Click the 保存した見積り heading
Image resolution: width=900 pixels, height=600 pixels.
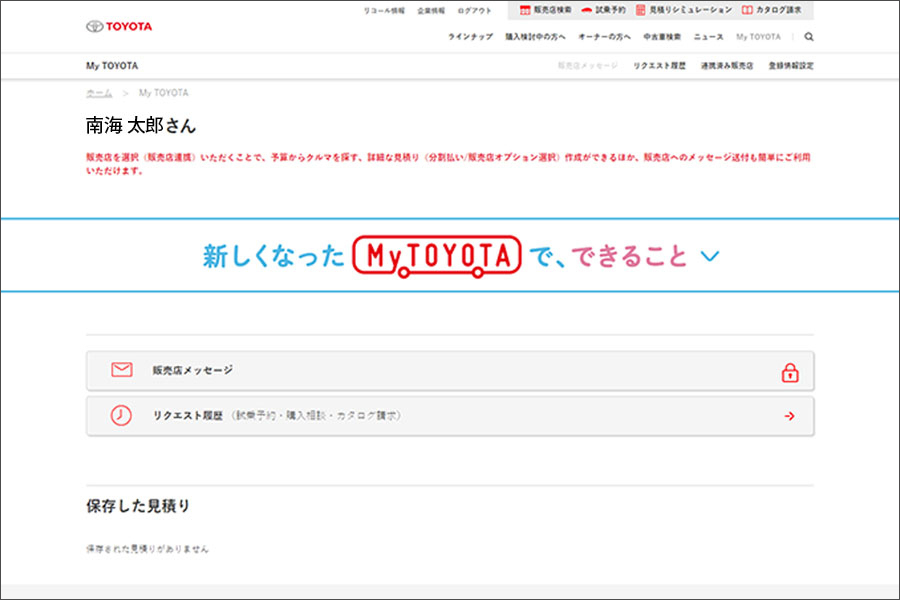coord(138,506)
